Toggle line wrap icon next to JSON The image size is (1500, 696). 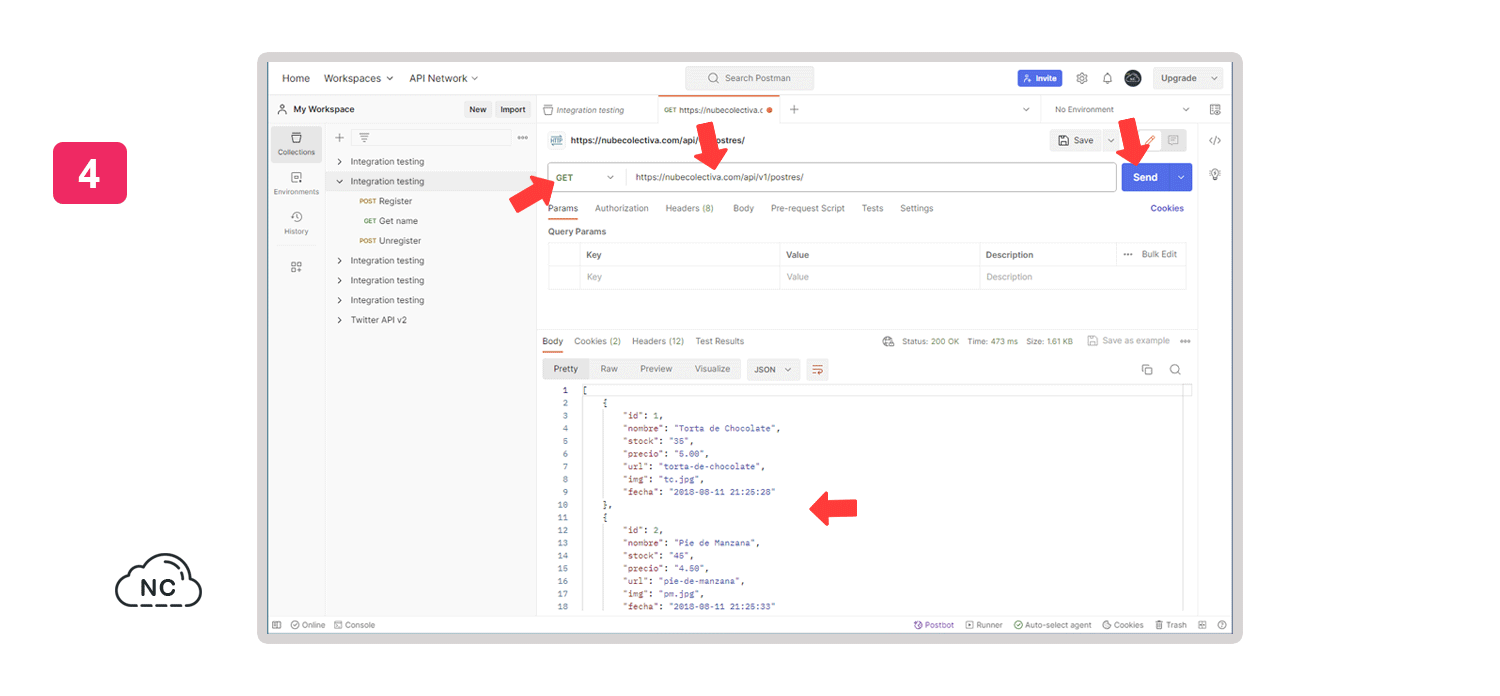click(817, 370)
